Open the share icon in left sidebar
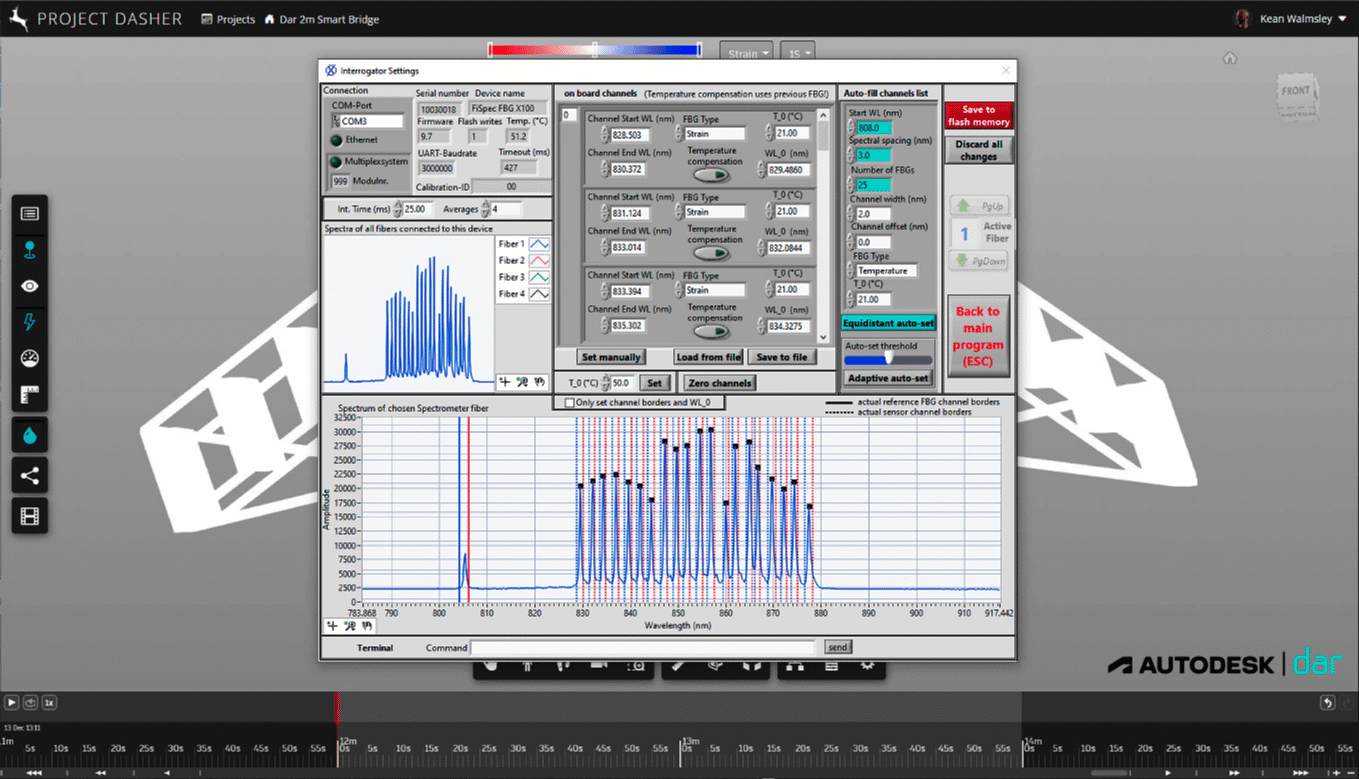 [x=30, y=476]
